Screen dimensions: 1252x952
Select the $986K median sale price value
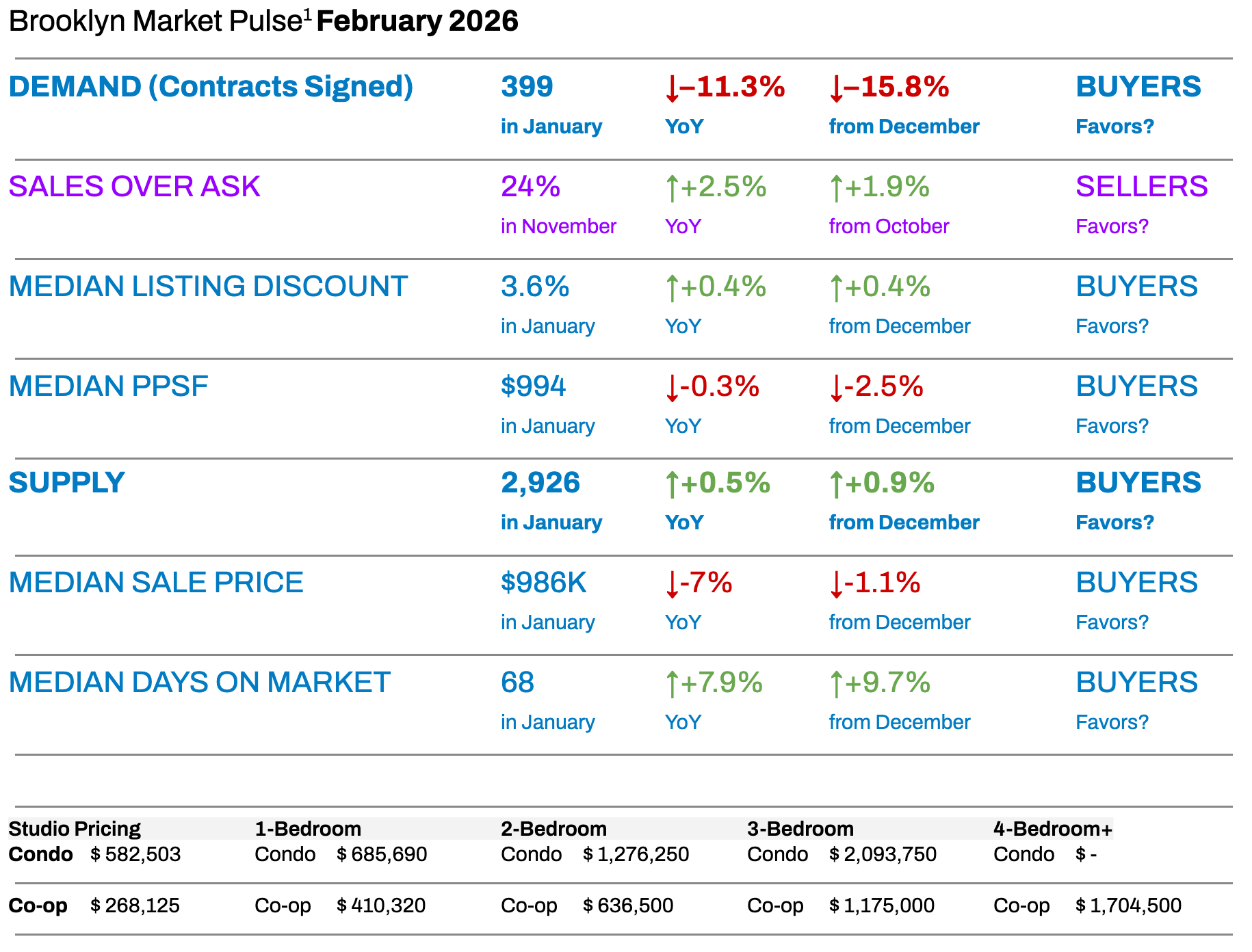(543, 583)
